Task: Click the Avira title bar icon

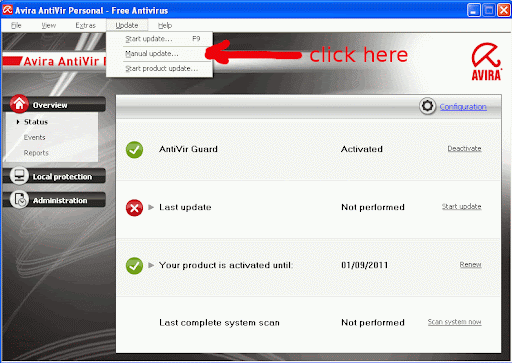Action: coord(7,10)
